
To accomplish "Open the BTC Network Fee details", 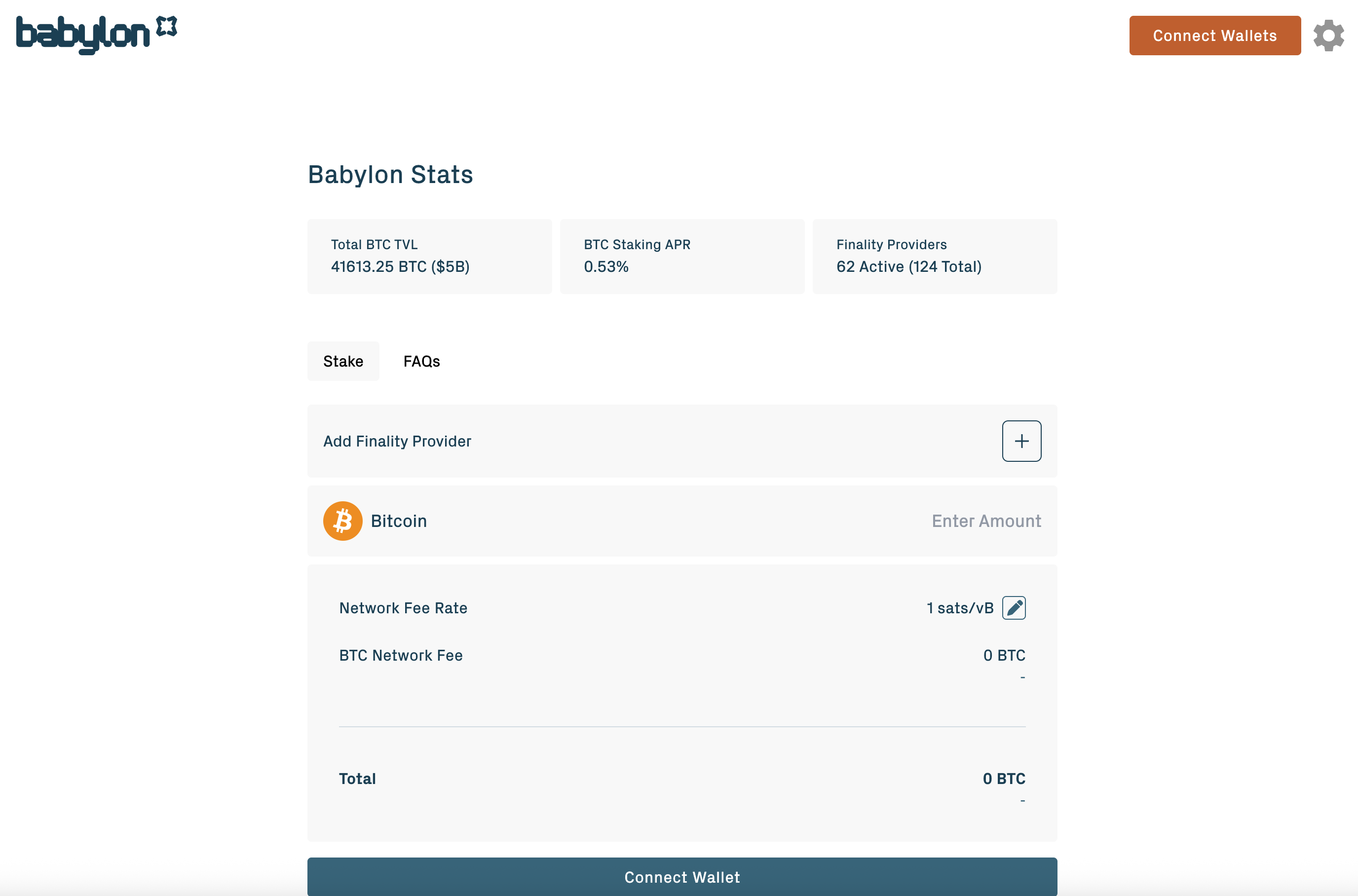I will pos(401,655).
